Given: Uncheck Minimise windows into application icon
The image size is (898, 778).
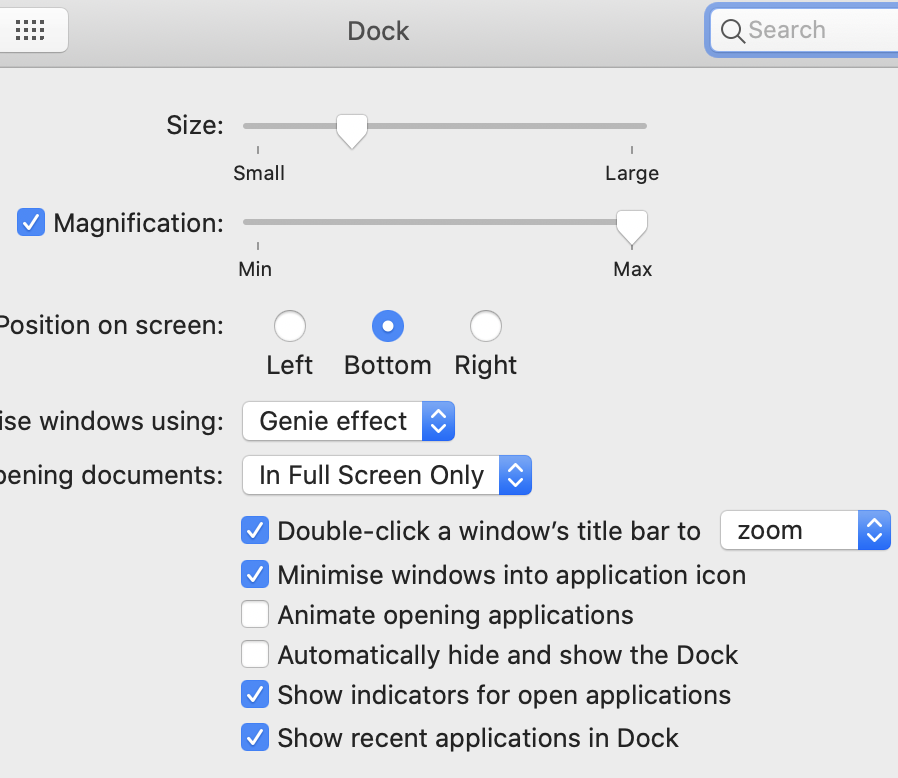Looking at the screenshot, I should click(x=256, y=575).
